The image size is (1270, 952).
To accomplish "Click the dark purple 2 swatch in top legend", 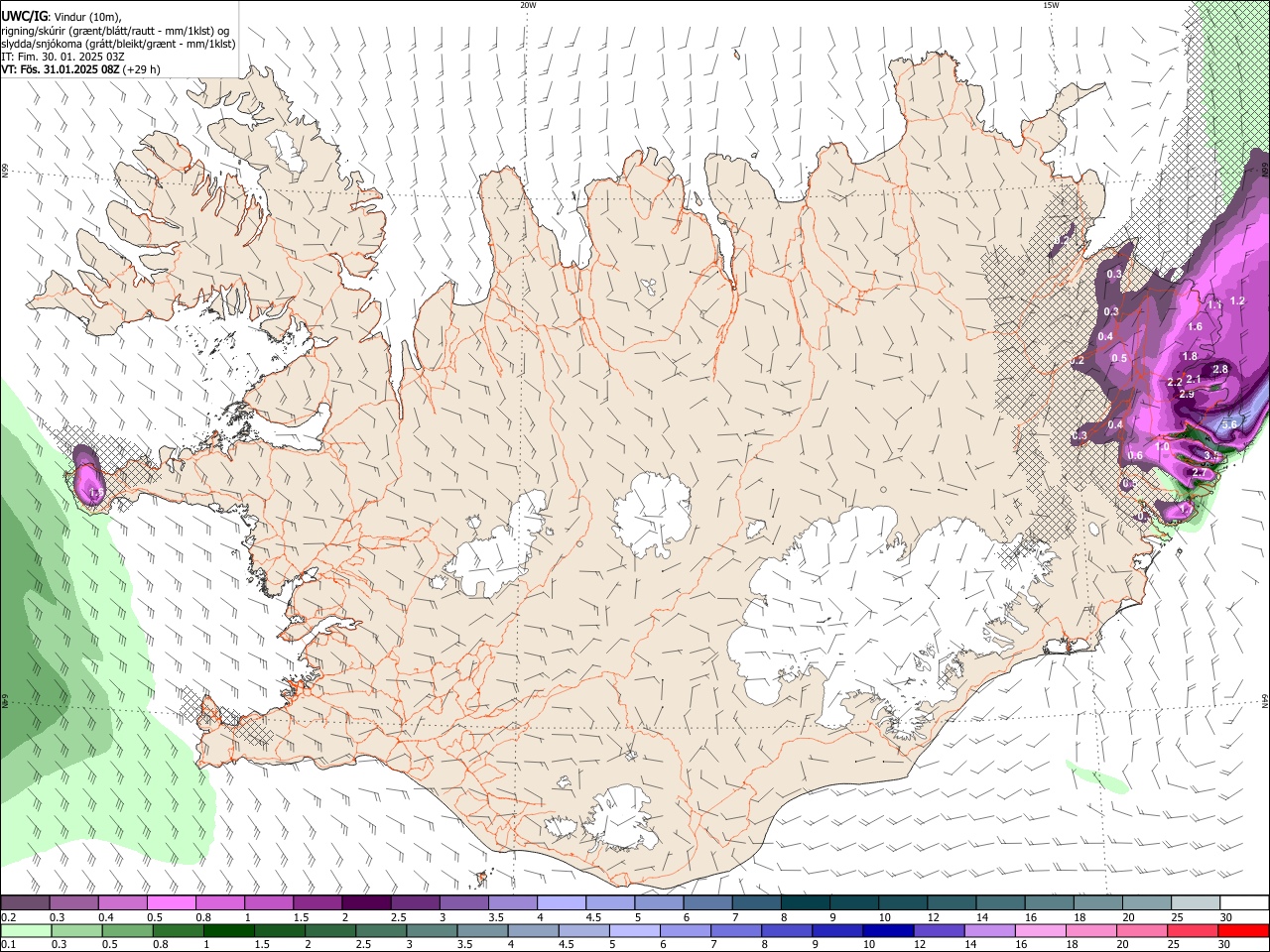I will tap(366, 902).
